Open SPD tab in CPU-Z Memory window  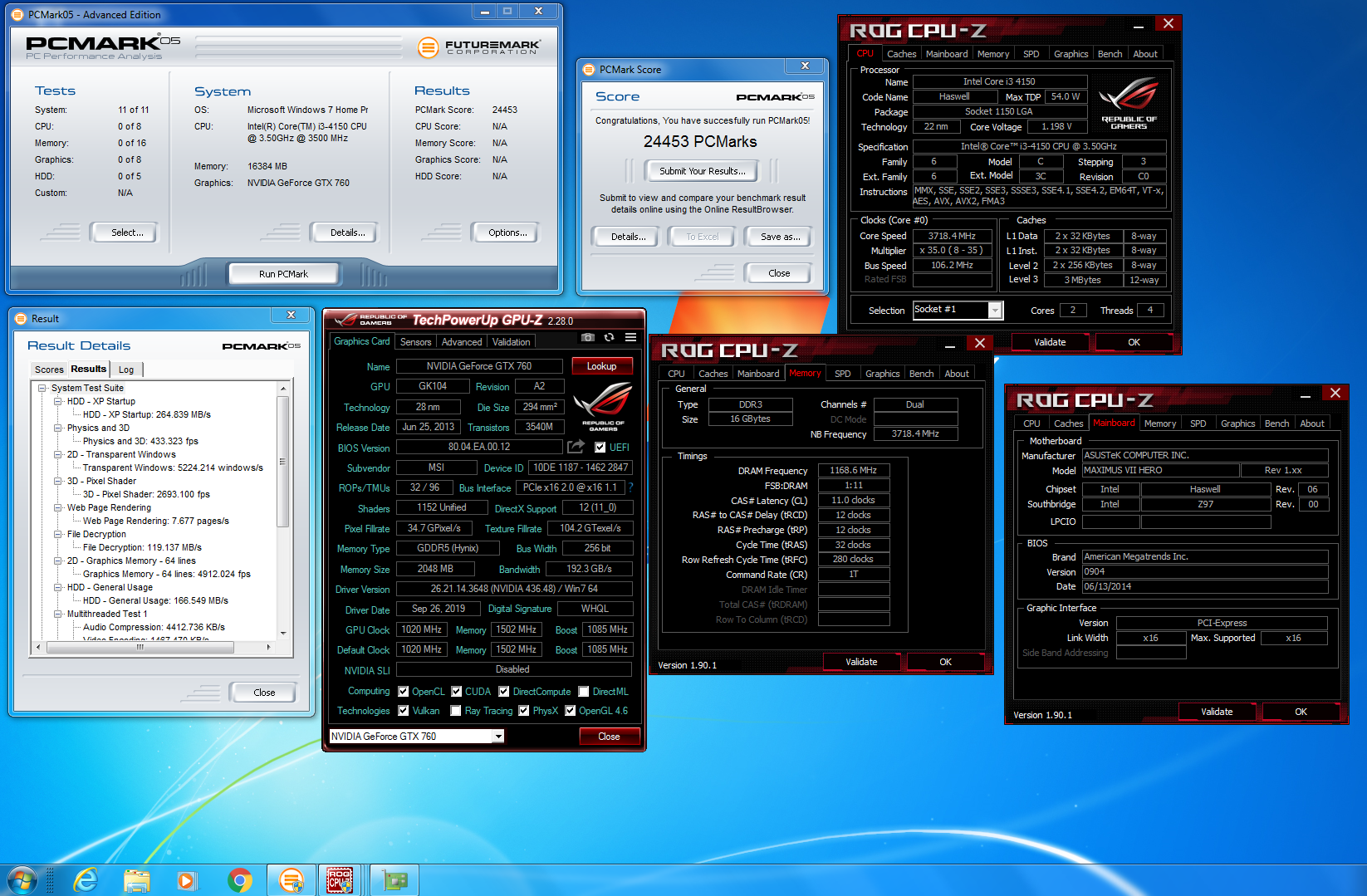pos(842,374)
